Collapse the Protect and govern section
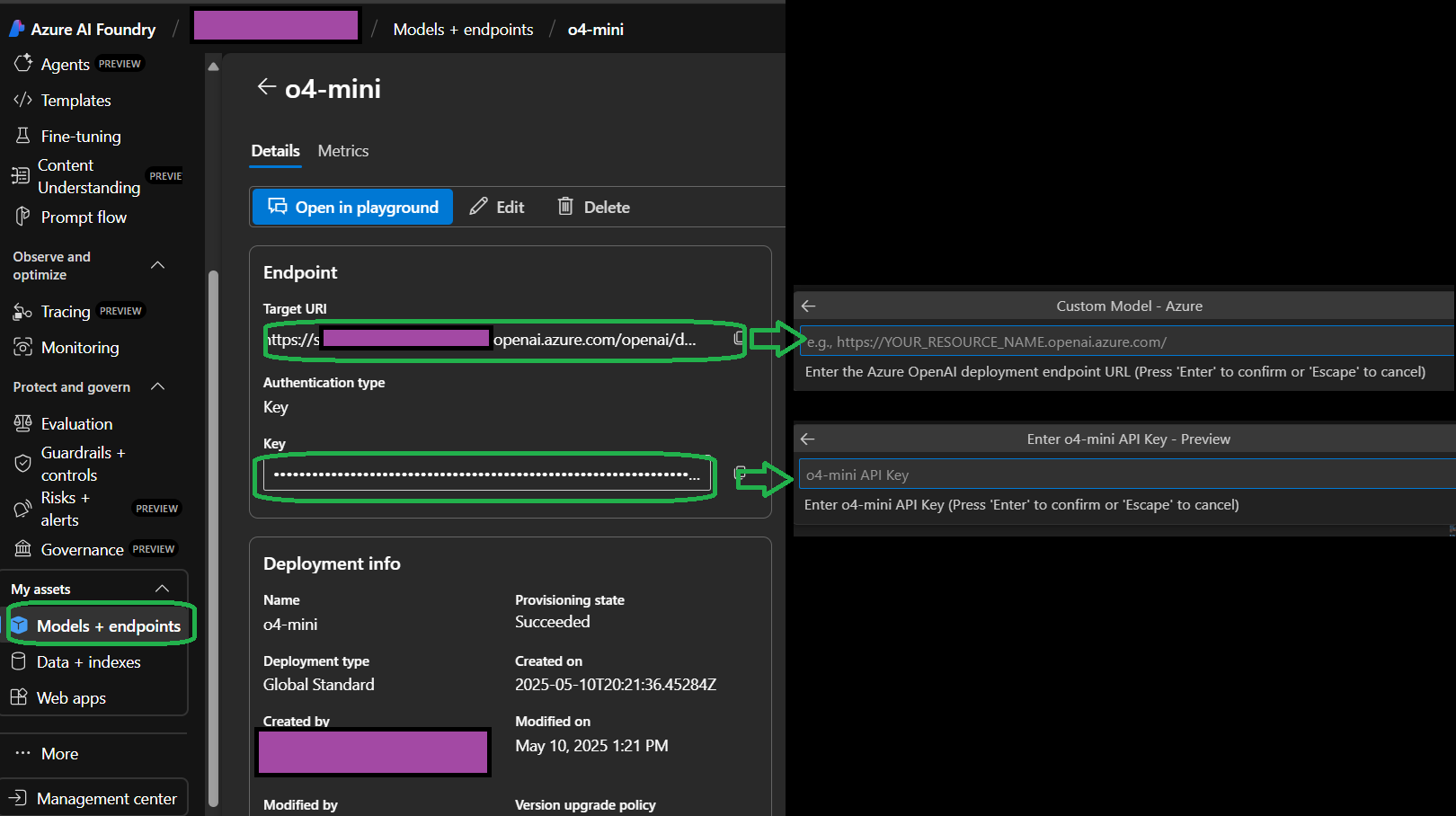 158,386
